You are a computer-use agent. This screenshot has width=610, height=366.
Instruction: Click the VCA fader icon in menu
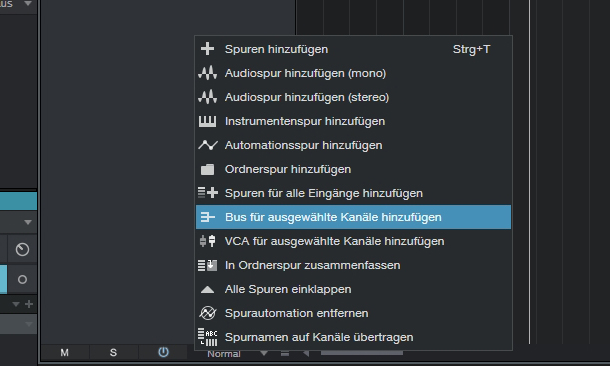207,241
